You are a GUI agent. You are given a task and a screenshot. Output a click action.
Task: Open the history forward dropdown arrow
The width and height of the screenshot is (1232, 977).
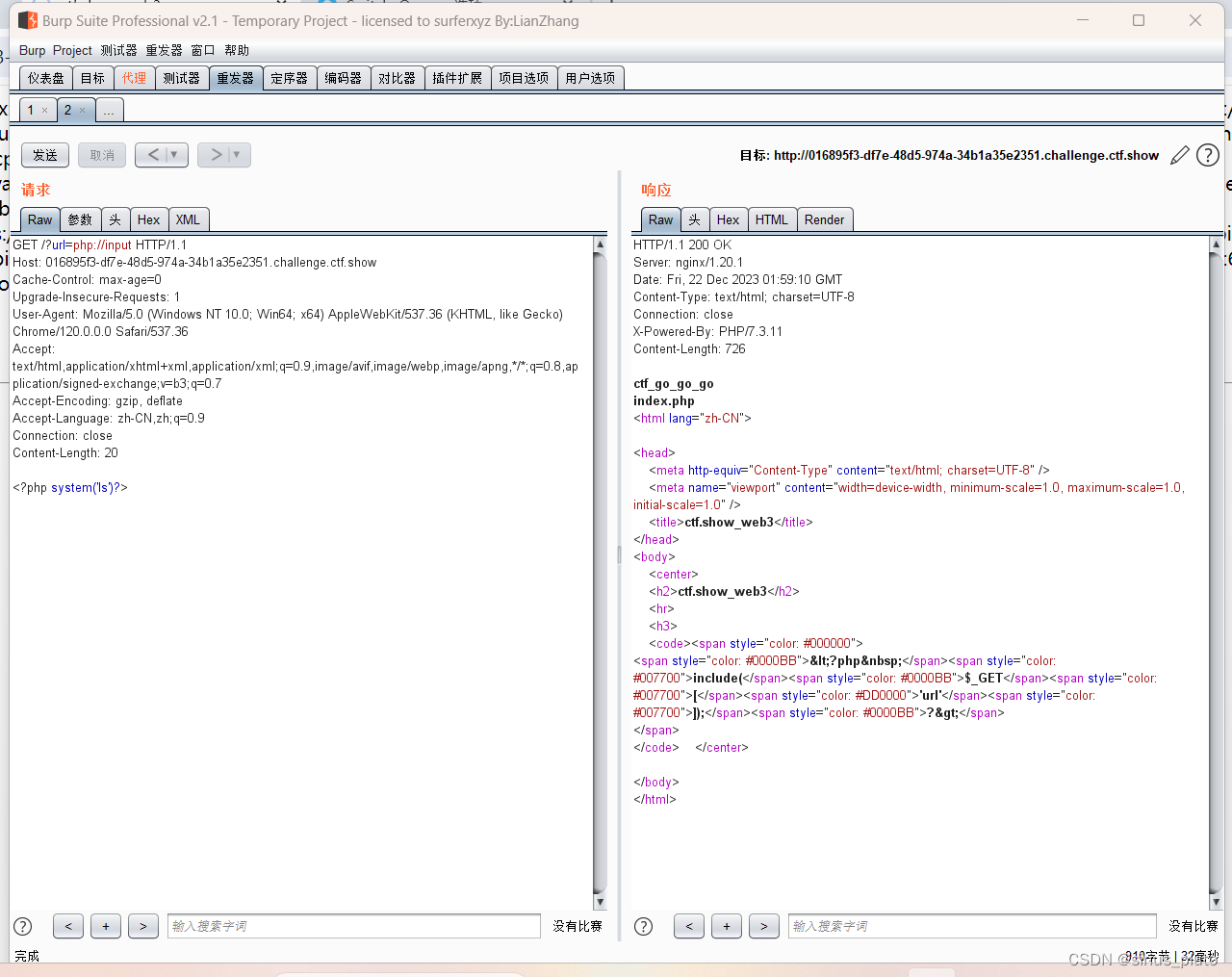coord(238,155)
